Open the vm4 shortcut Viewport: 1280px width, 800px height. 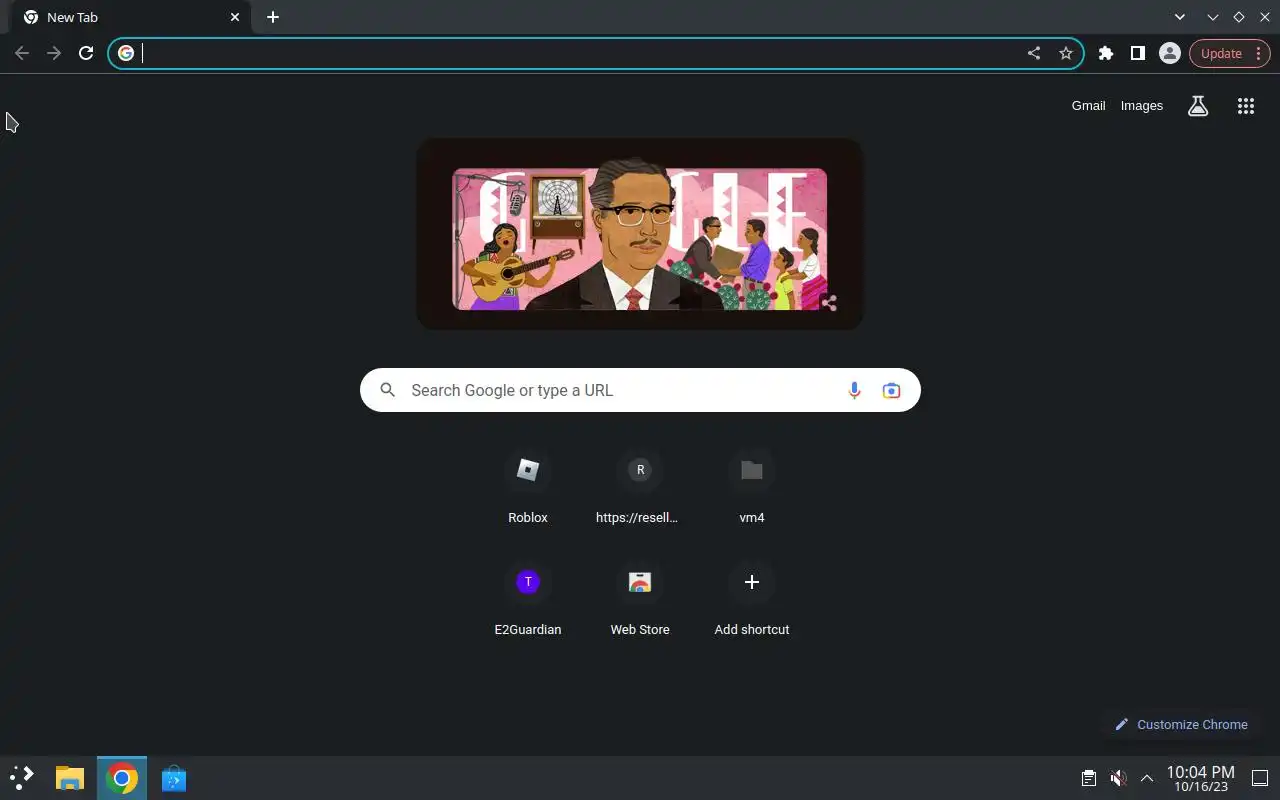tap(752, 487)
